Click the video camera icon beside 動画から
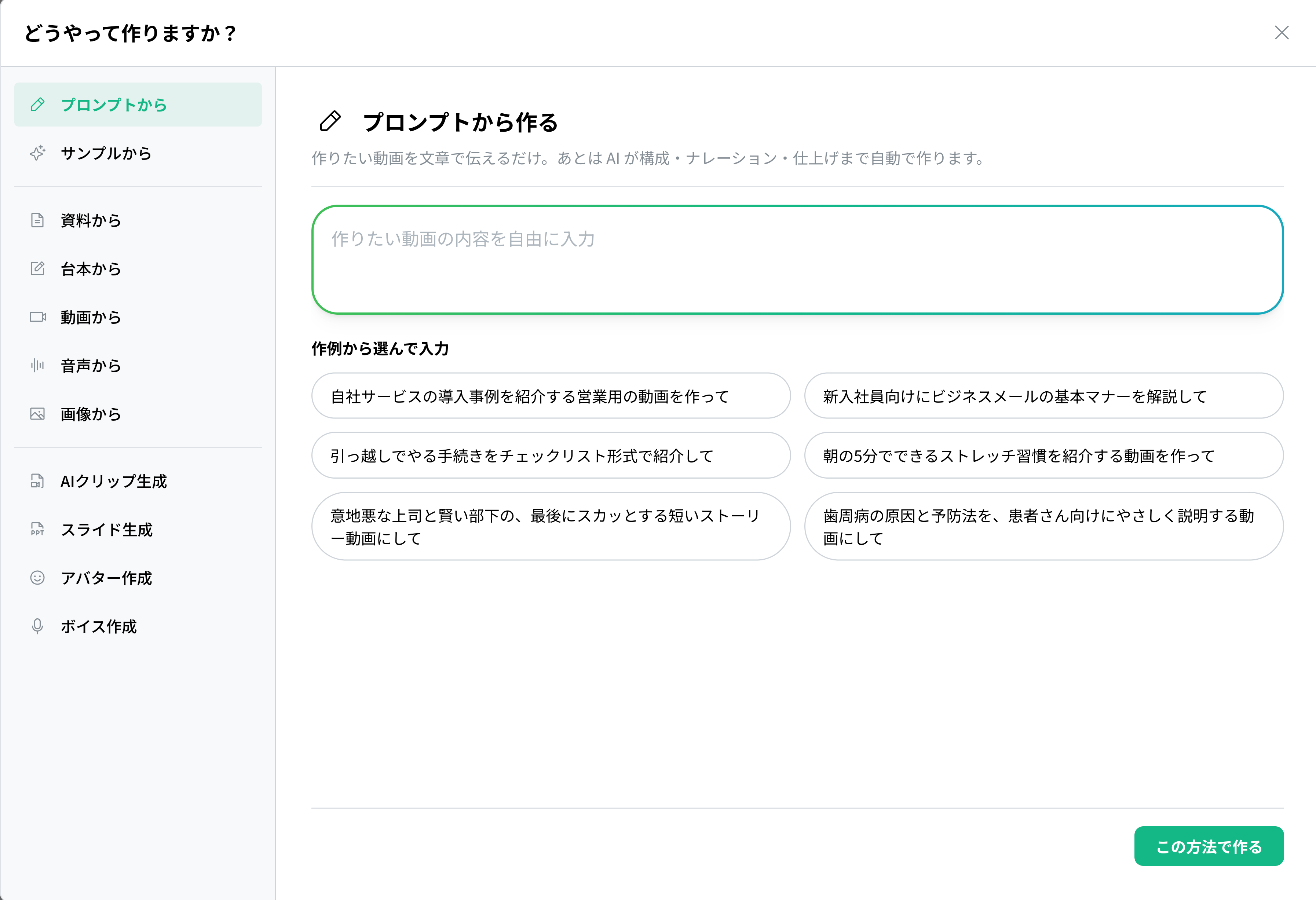This screenshot has height=900, width=1316. [37, 317]
